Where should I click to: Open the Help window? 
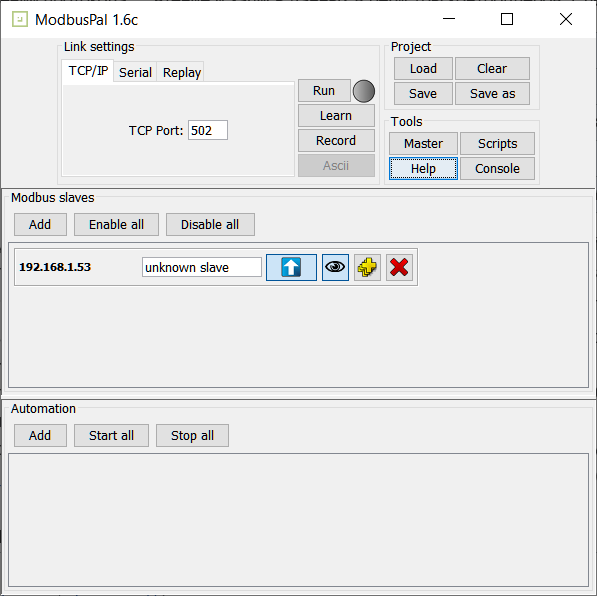coord(423,168)
